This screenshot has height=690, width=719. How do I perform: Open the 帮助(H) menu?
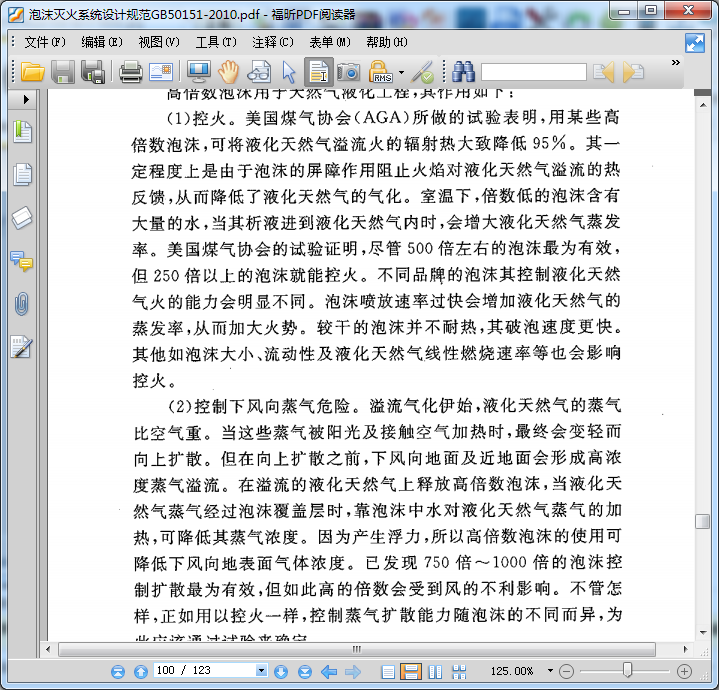click(387, 42)
